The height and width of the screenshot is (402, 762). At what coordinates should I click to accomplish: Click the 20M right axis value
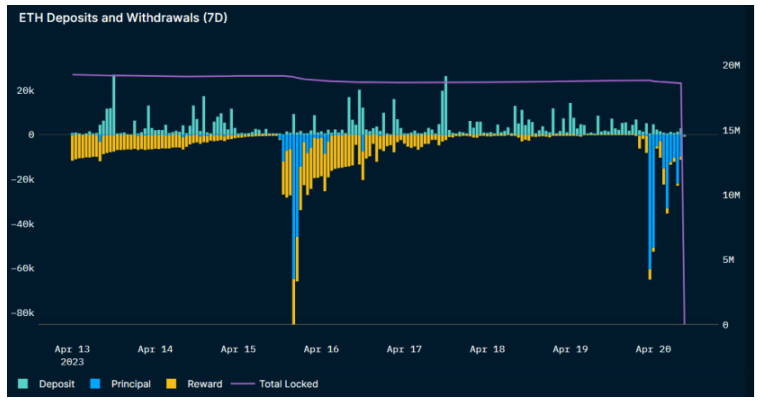click(x=731, y=65)
